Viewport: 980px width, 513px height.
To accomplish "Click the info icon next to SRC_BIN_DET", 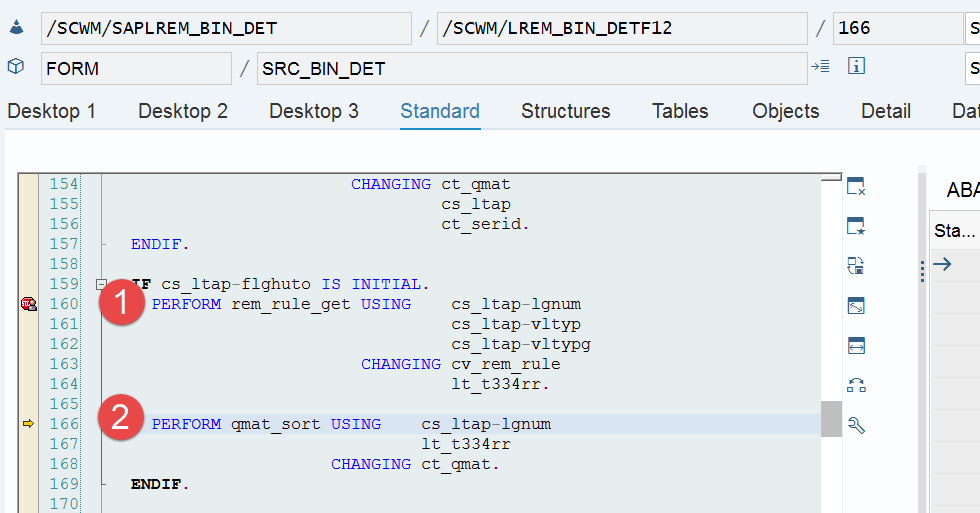I will tap(856, 66).
